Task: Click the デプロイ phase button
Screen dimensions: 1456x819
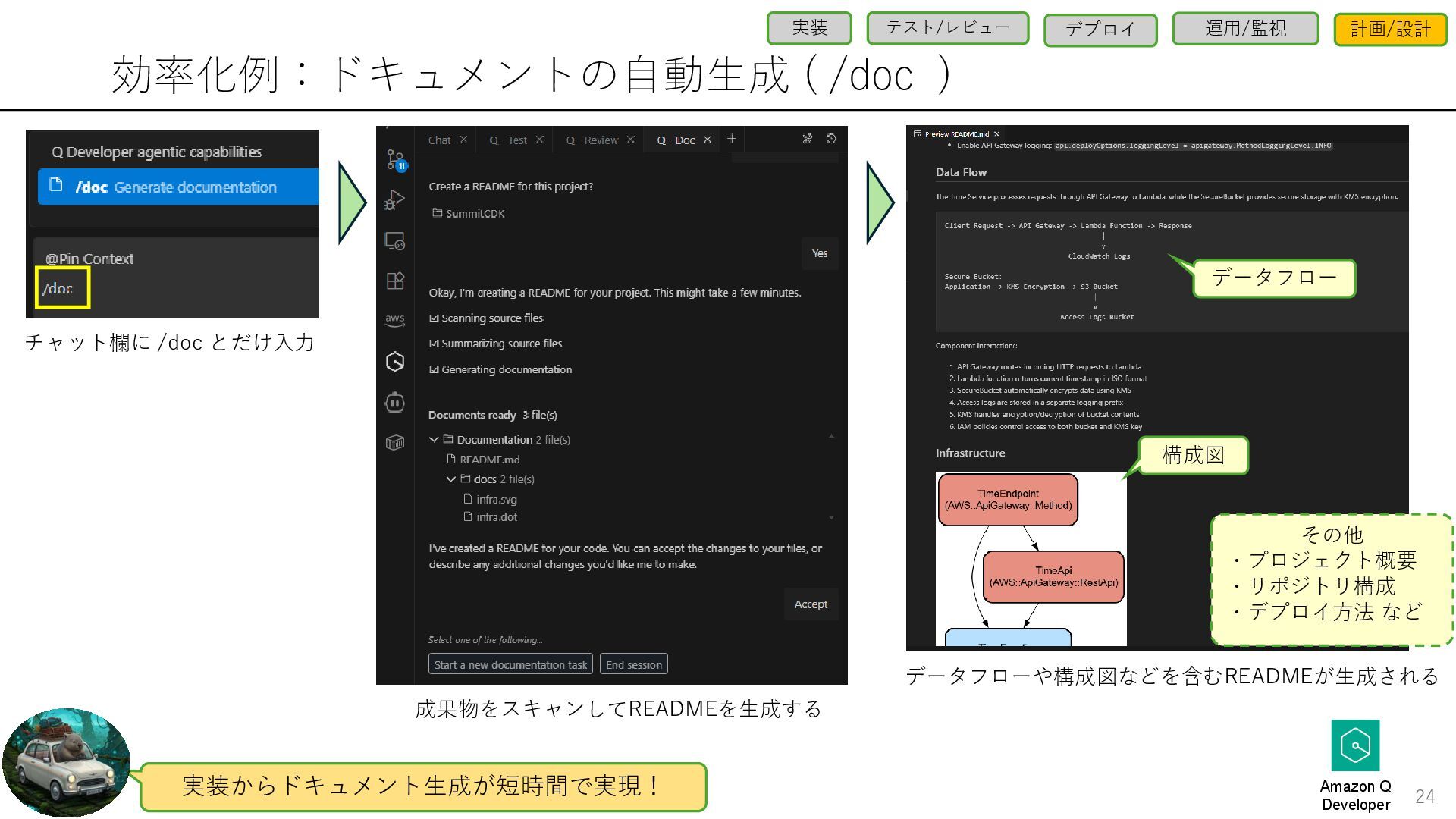Action: (1100, 30)
